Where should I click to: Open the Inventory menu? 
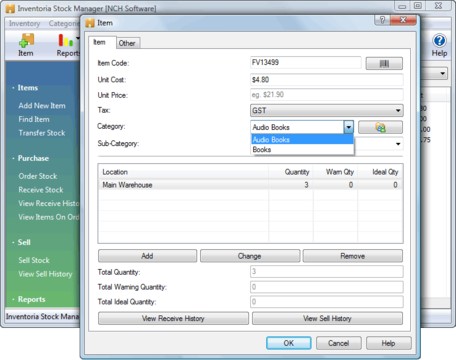click(24, 23)
